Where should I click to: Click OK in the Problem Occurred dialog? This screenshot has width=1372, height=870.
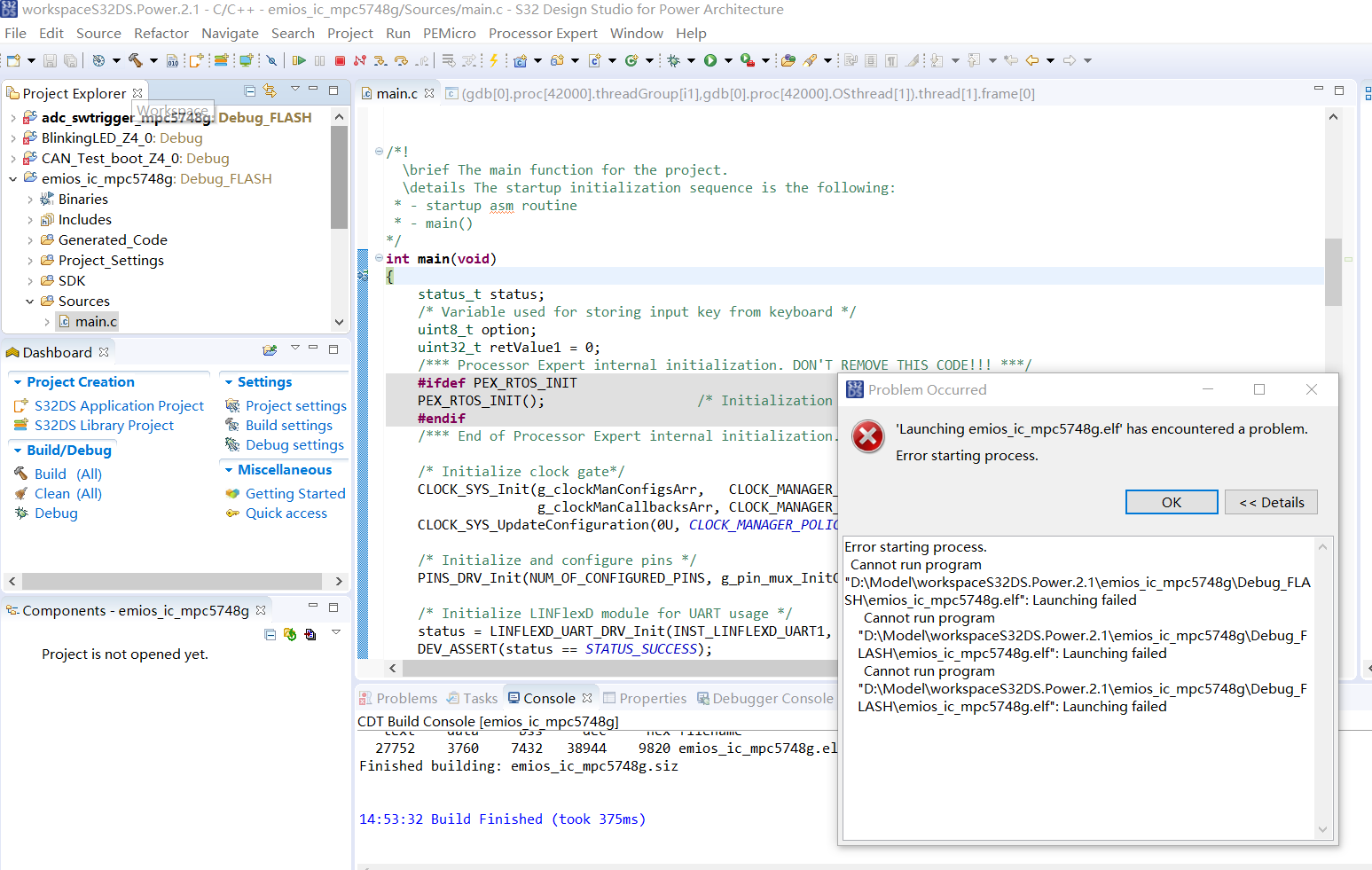[1171, 502]
